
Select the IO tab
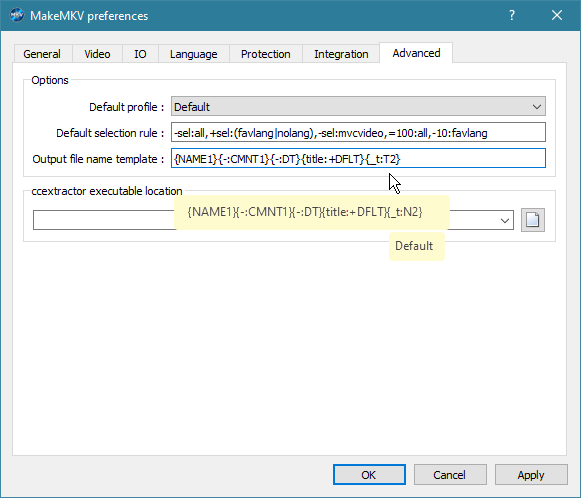(x=140, y=54)
